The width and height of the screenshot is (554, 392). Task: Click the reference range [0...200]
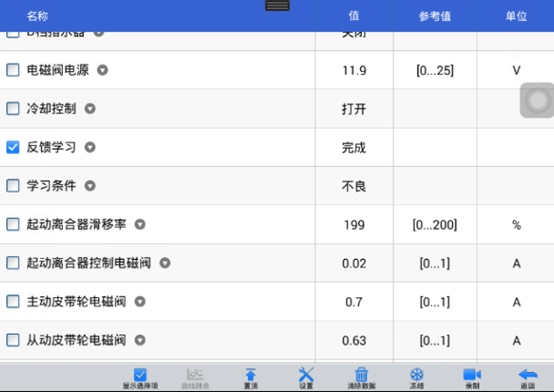[x=435, y=225]
